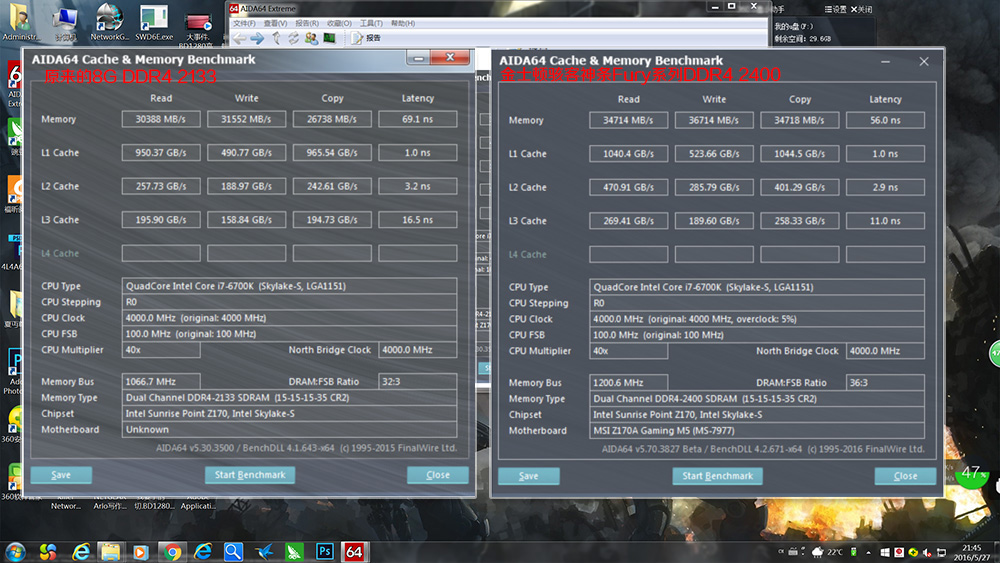Click the empty L4 Cache Read field in left window
The image size is (1000, 563).
pos(161,253)
